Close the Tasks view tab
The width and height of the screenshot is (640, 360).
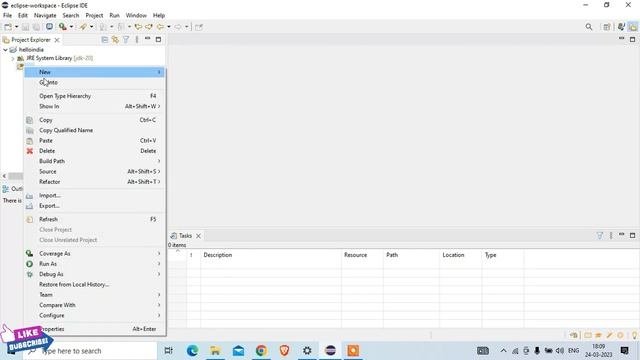pos(198,236)
